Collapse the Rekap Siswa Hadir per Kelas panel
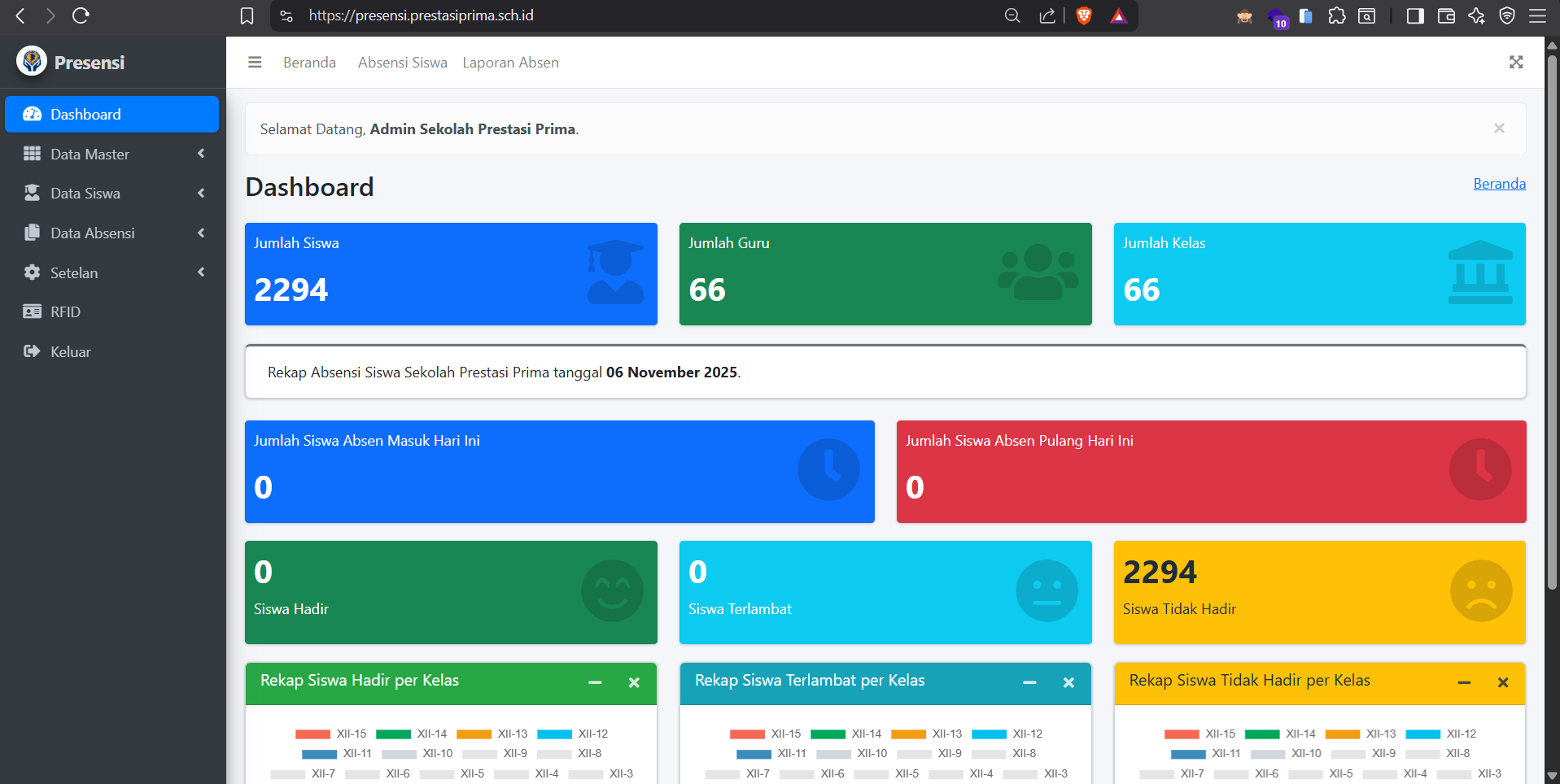 (x=595, y=683)
